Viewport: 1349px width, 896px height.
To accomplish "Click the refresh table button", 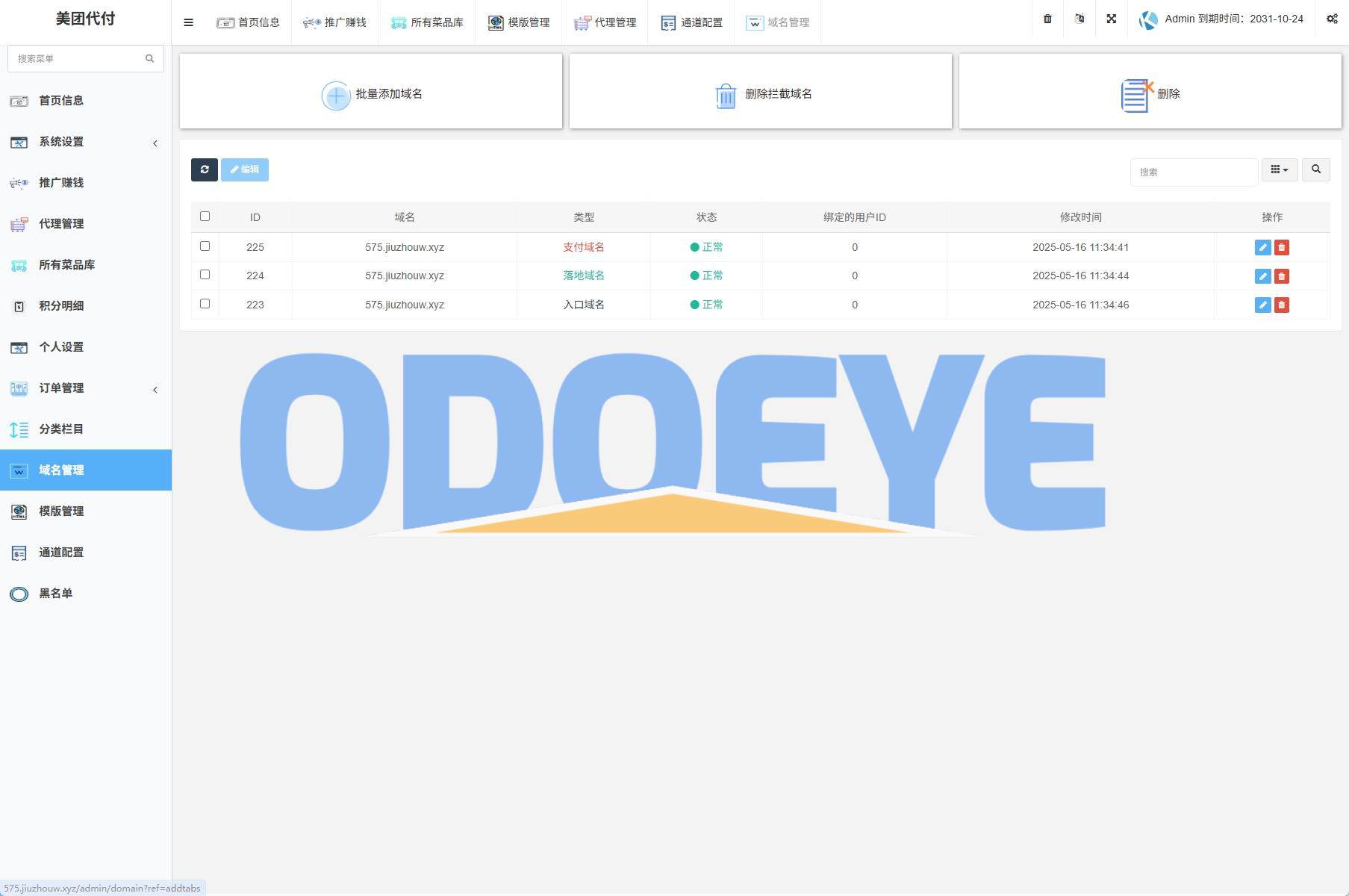I will 205,169.
